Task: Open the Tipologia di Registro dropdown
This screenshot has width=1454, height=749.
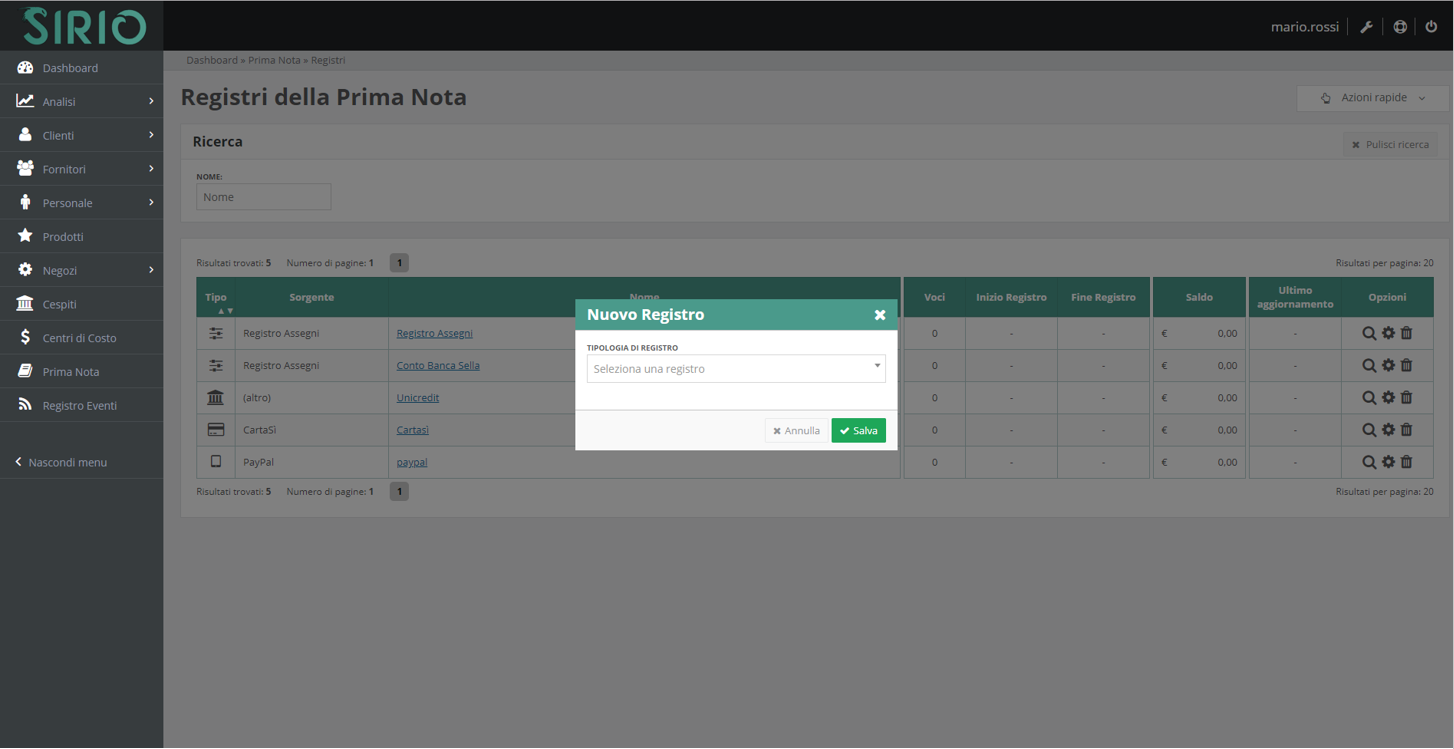Action: tap(735, 369)
